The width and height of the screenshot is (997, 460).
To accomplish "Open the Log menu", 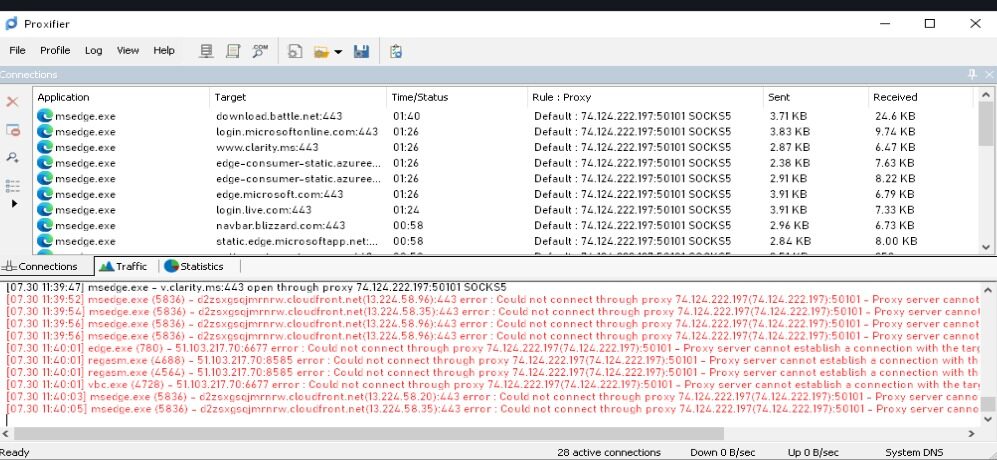I will [x=93, y=50].
